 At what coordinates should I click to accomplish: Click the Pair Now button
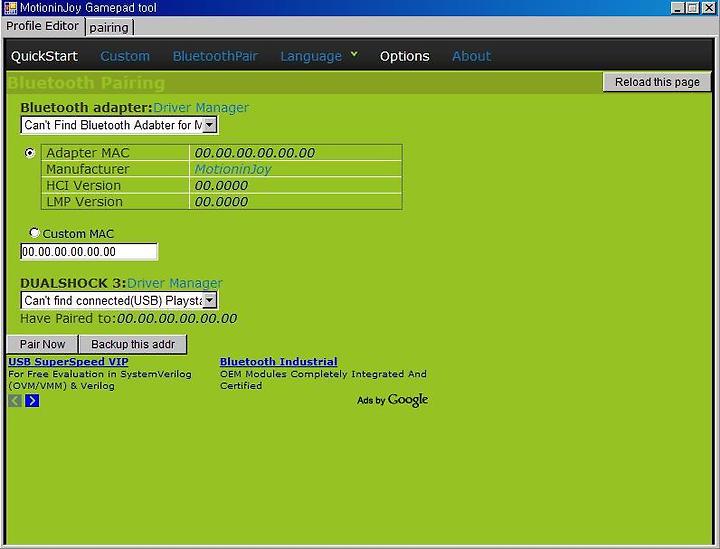pyautogui.click(x=42, y=344)
